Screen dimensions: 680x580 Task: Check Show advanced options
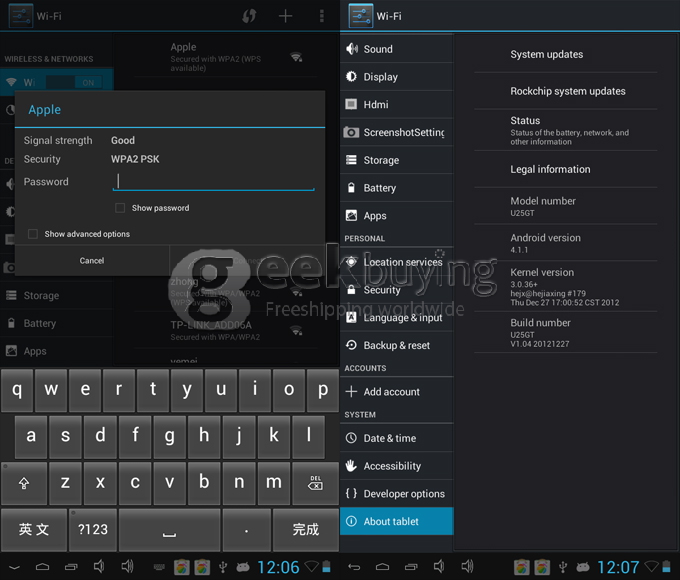pyautogui.click(x=34, y=234)
